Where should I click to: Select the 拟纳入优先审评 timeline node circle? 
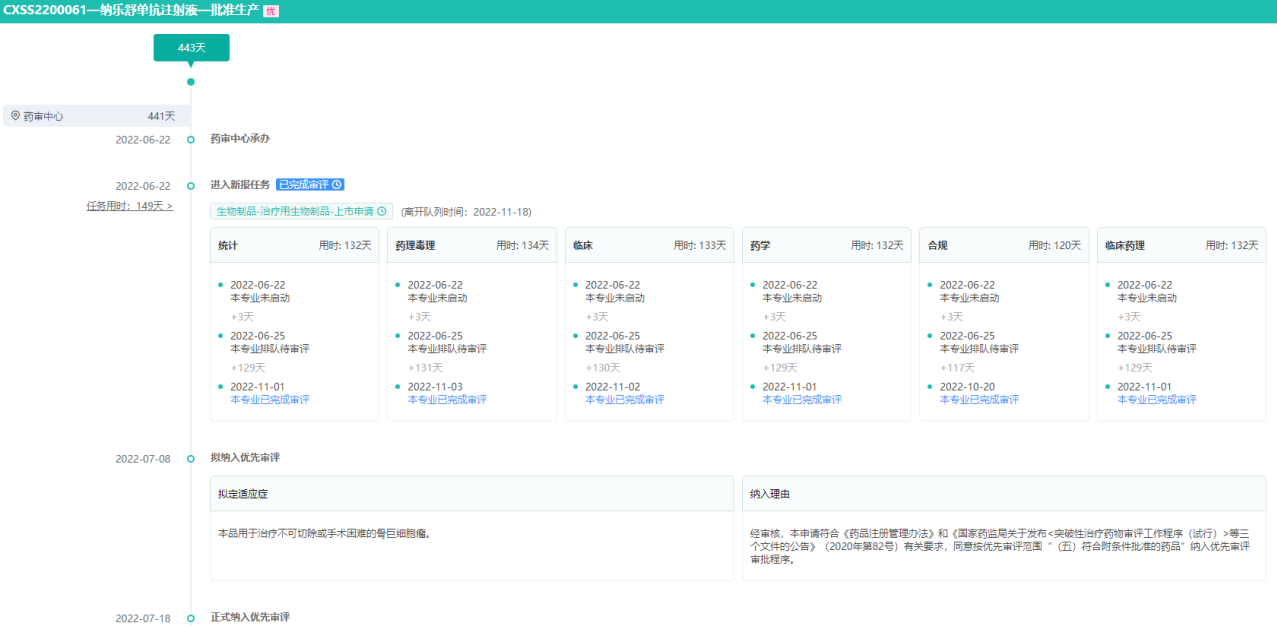191,459
